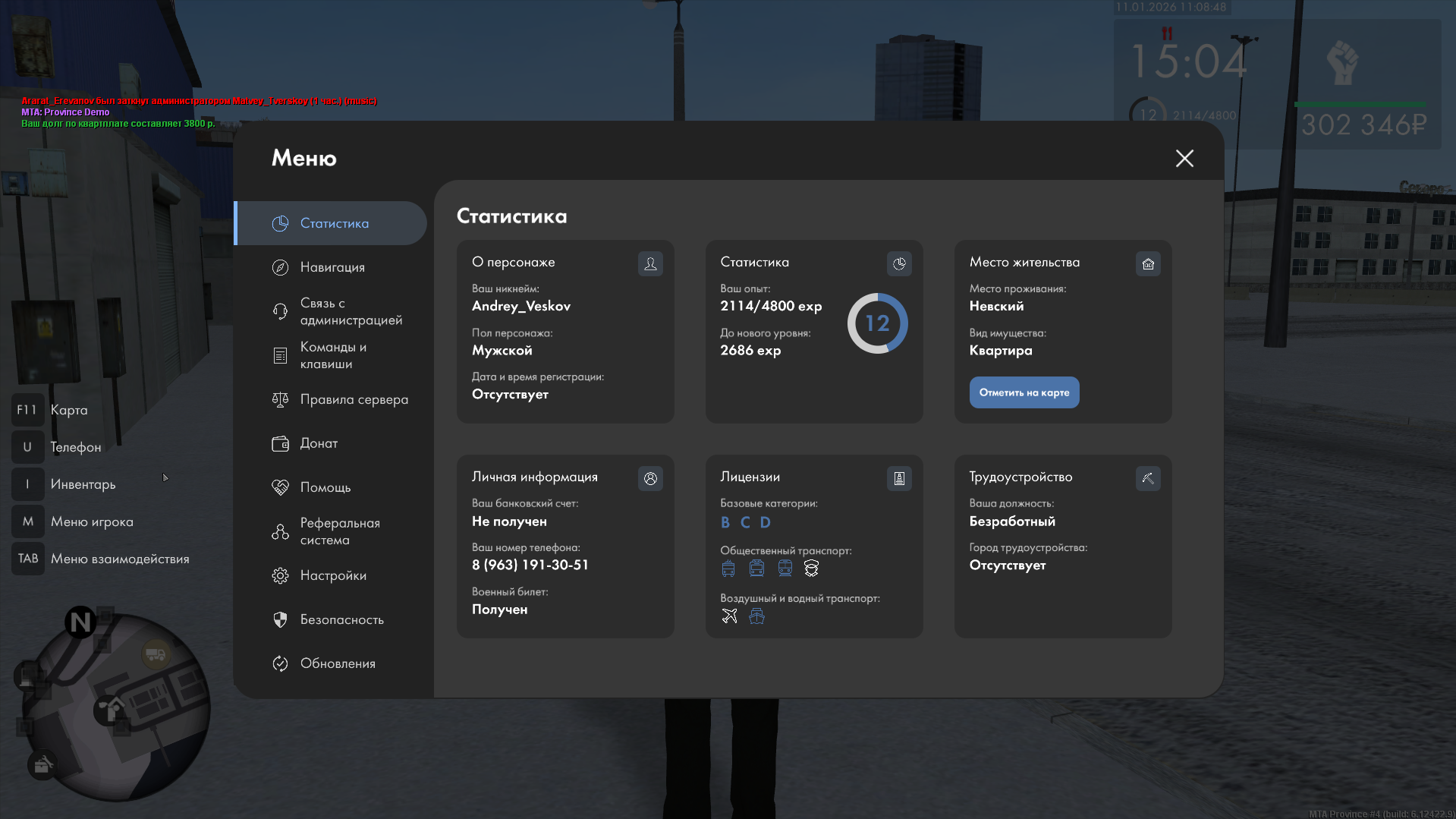Click property type value Квартира
This screenshot has height=819, width=1456.
point(1001,351)
